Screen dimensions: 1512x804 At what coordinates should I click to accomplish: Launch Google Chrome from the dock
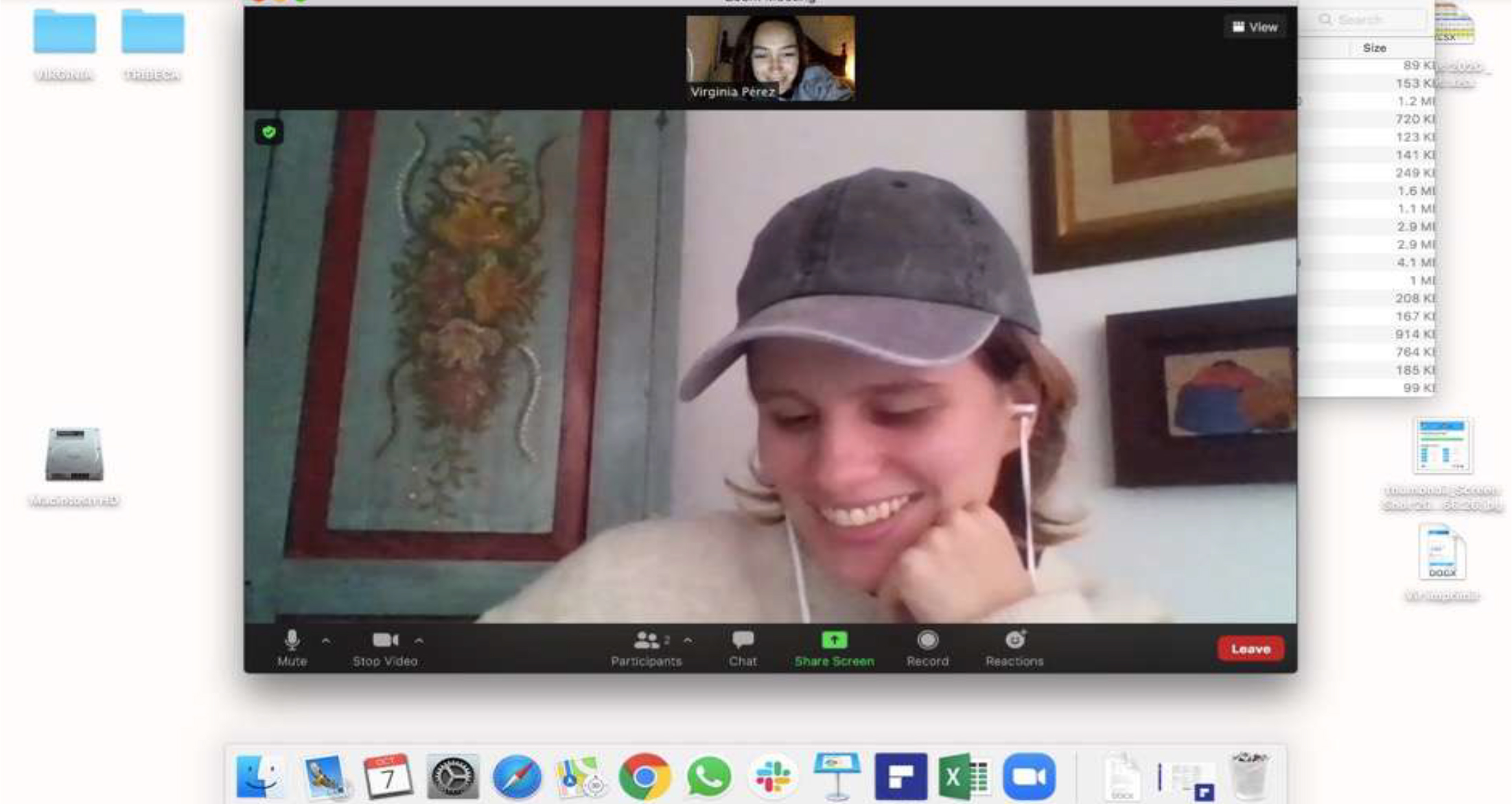[x=644, y=777]
